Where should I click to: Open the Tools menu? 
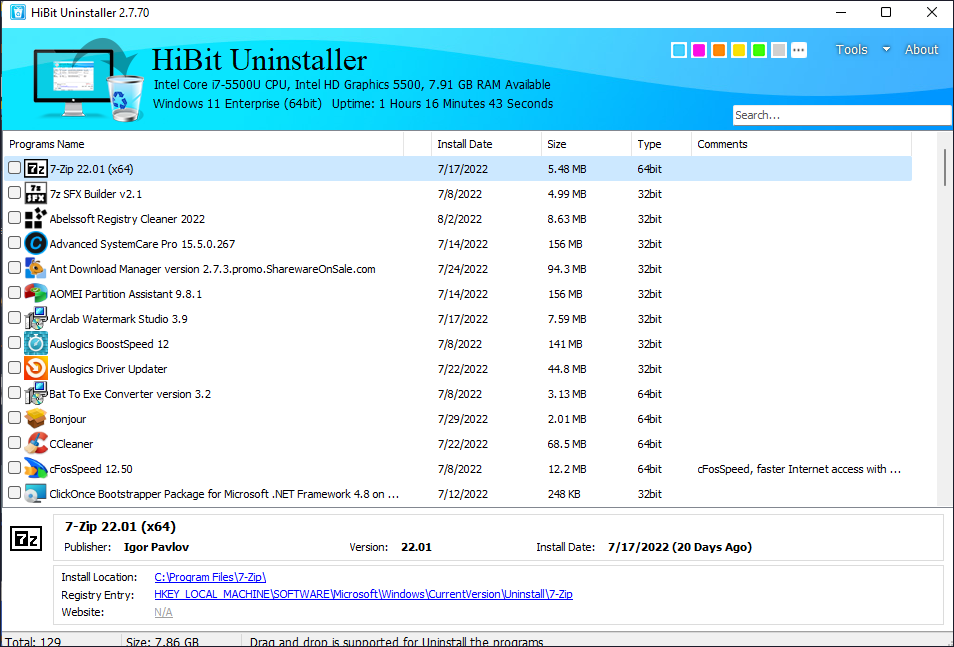click(851, 50)
